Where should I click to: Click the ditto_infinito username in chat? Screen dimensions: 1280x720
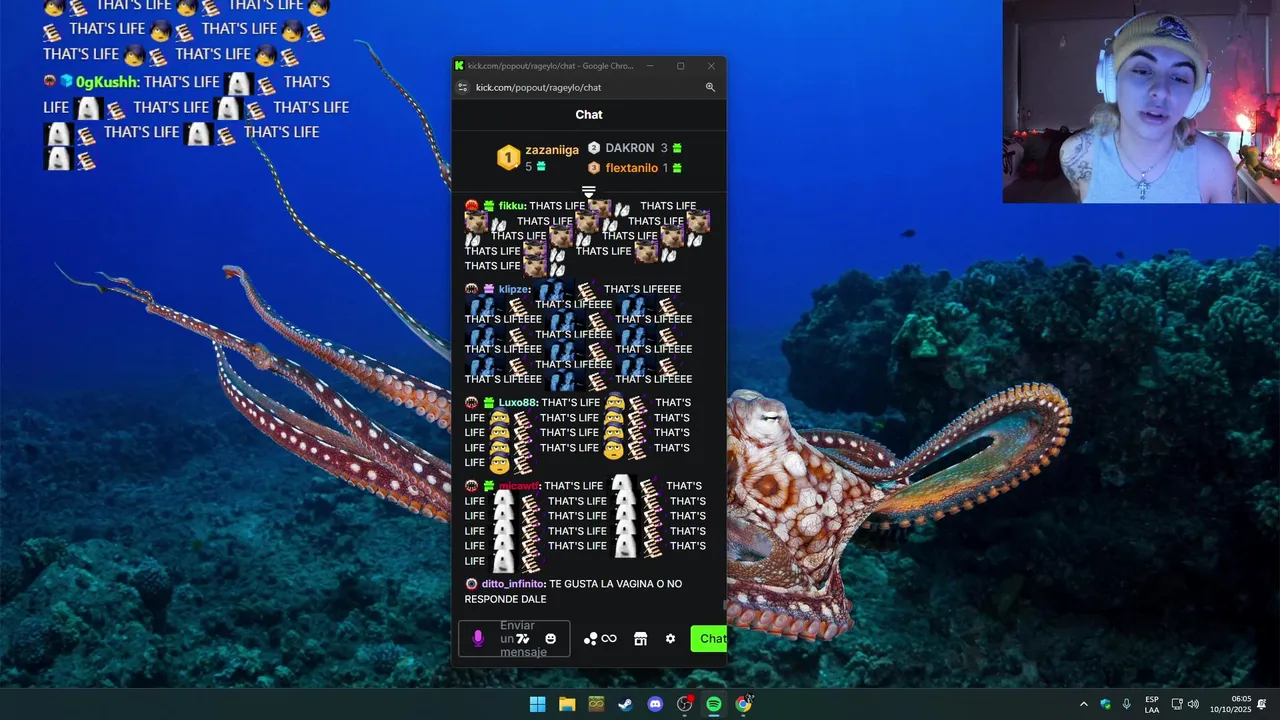[x=513, y=583]
